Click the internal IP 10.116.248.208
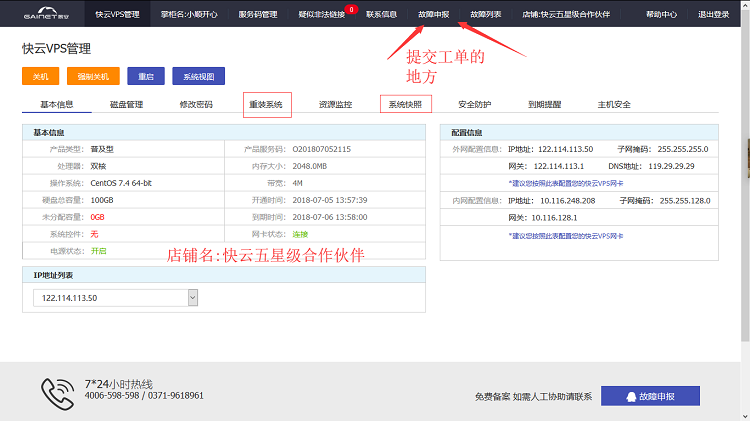Viewport: 750px width, 421px height. click(568, 200)
